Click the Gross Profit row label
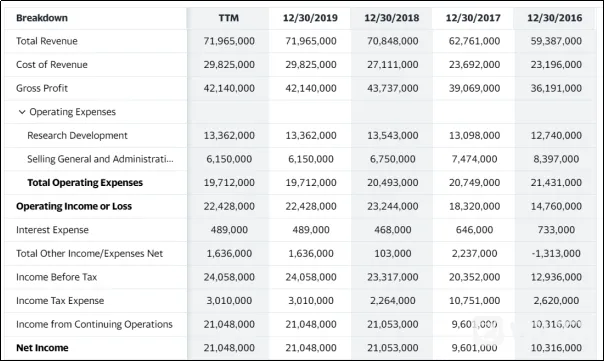The height and width of the screenshot is (361, 604). pos(42,88)
